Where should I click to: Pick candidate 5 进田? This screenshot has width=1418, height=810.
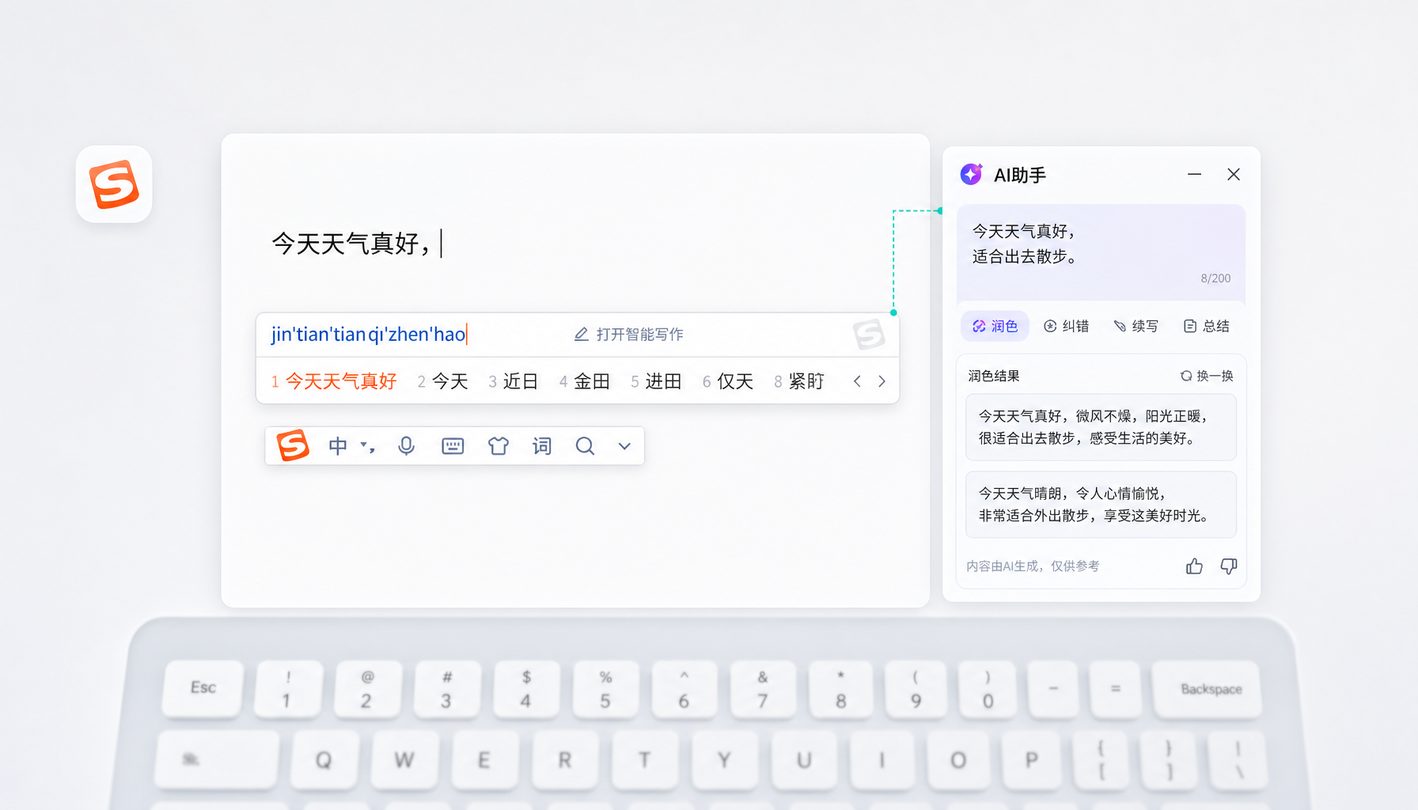656,381
